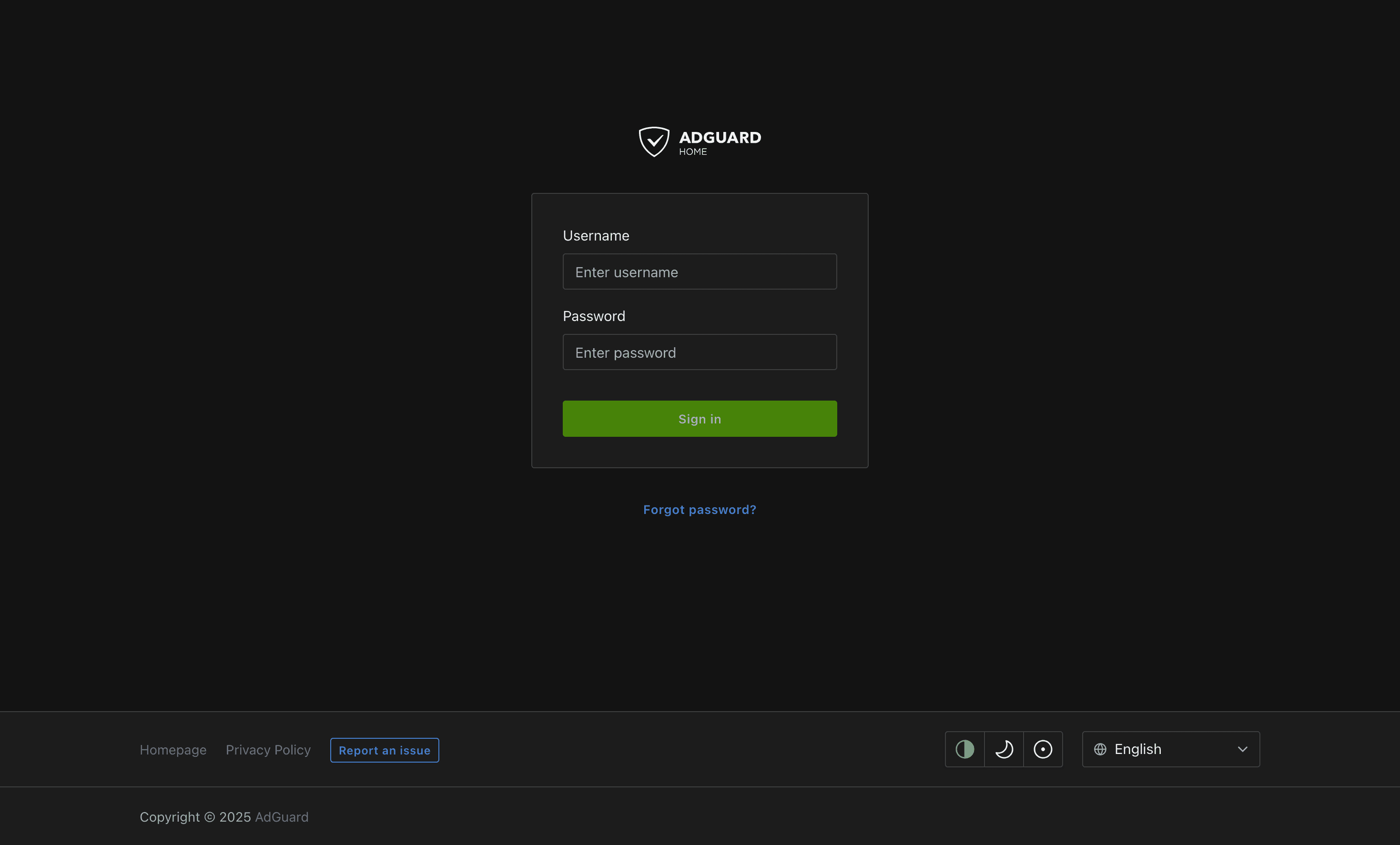The width and height of the screenshot is (1400, 845).
Task: Open the Forgot password? link
Action: [700, 509]
